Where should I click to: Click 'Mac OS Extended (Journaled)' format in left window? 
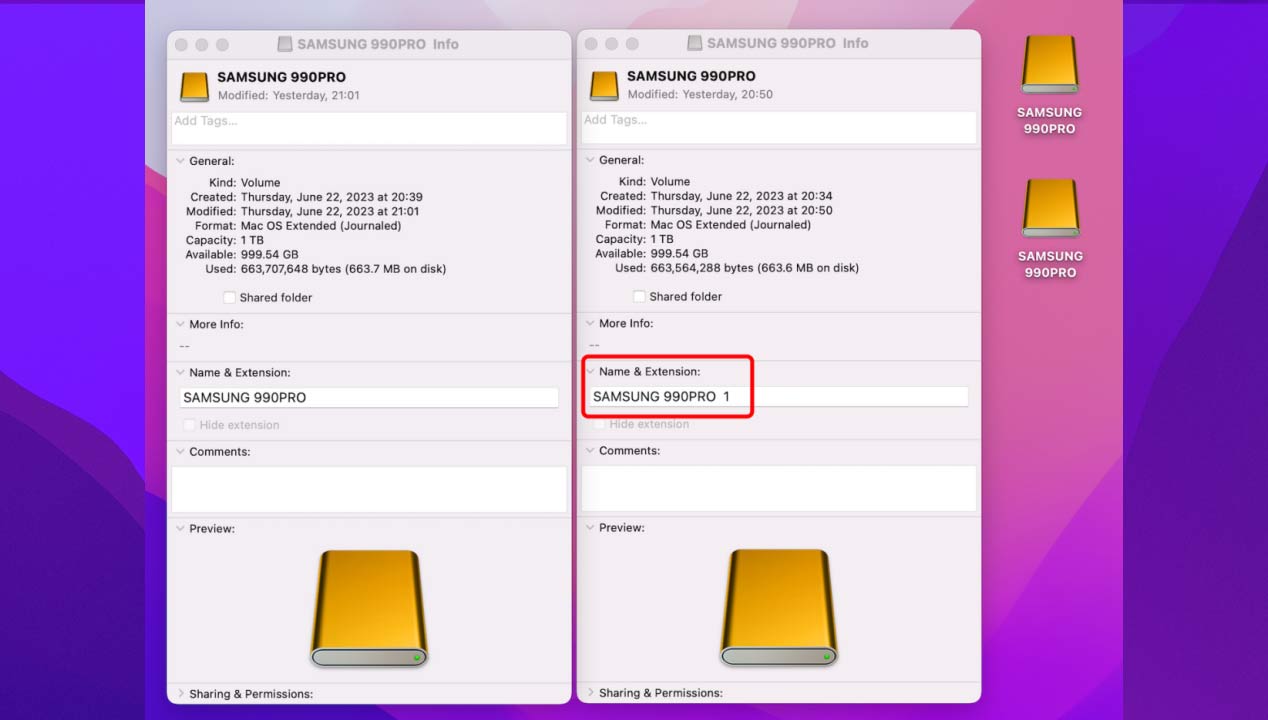(321, 226)
